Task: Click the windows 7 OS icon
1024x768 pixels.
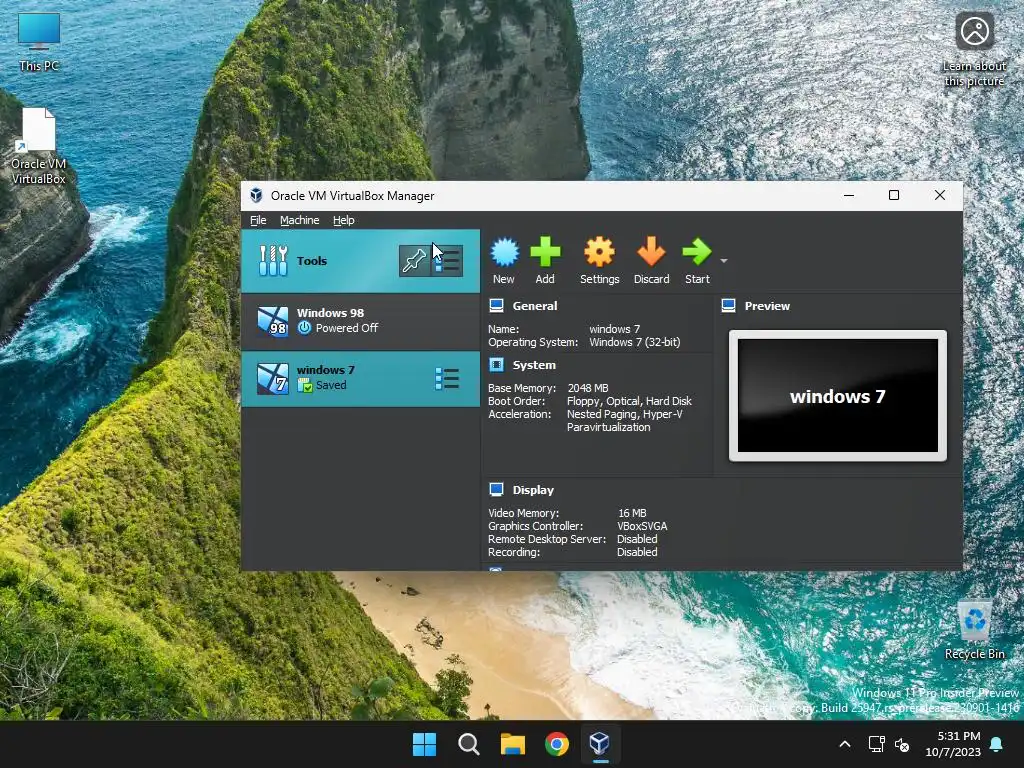Action: pos(272,379)
